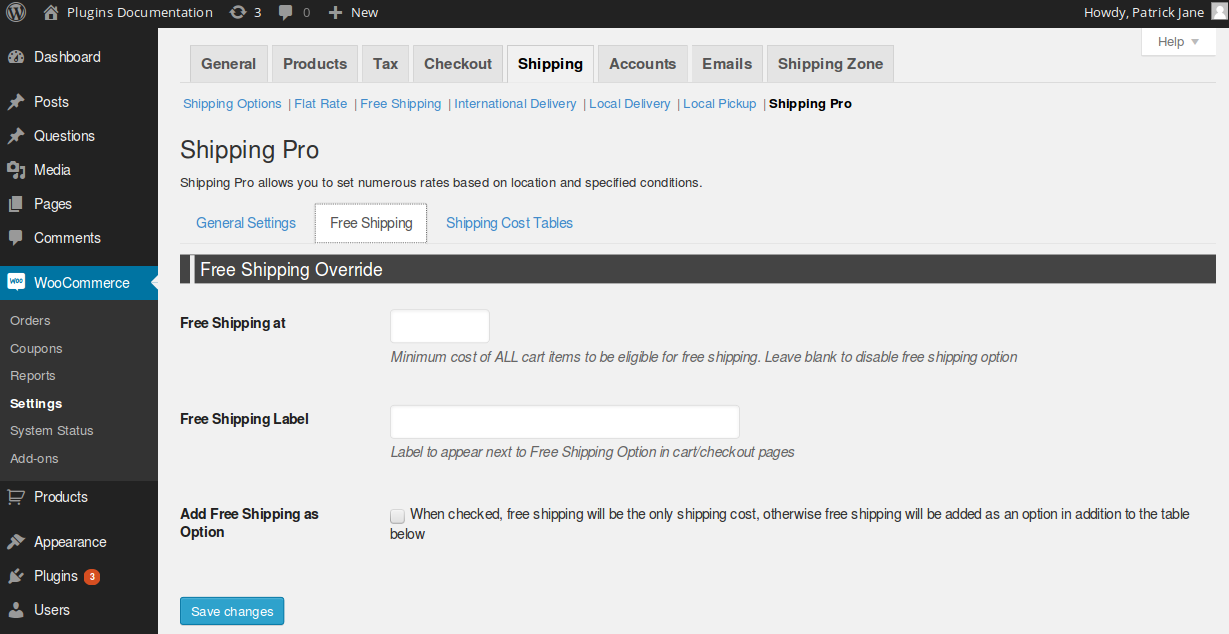
Task: Click the Dashboard gauge icon
Action: 16,57
